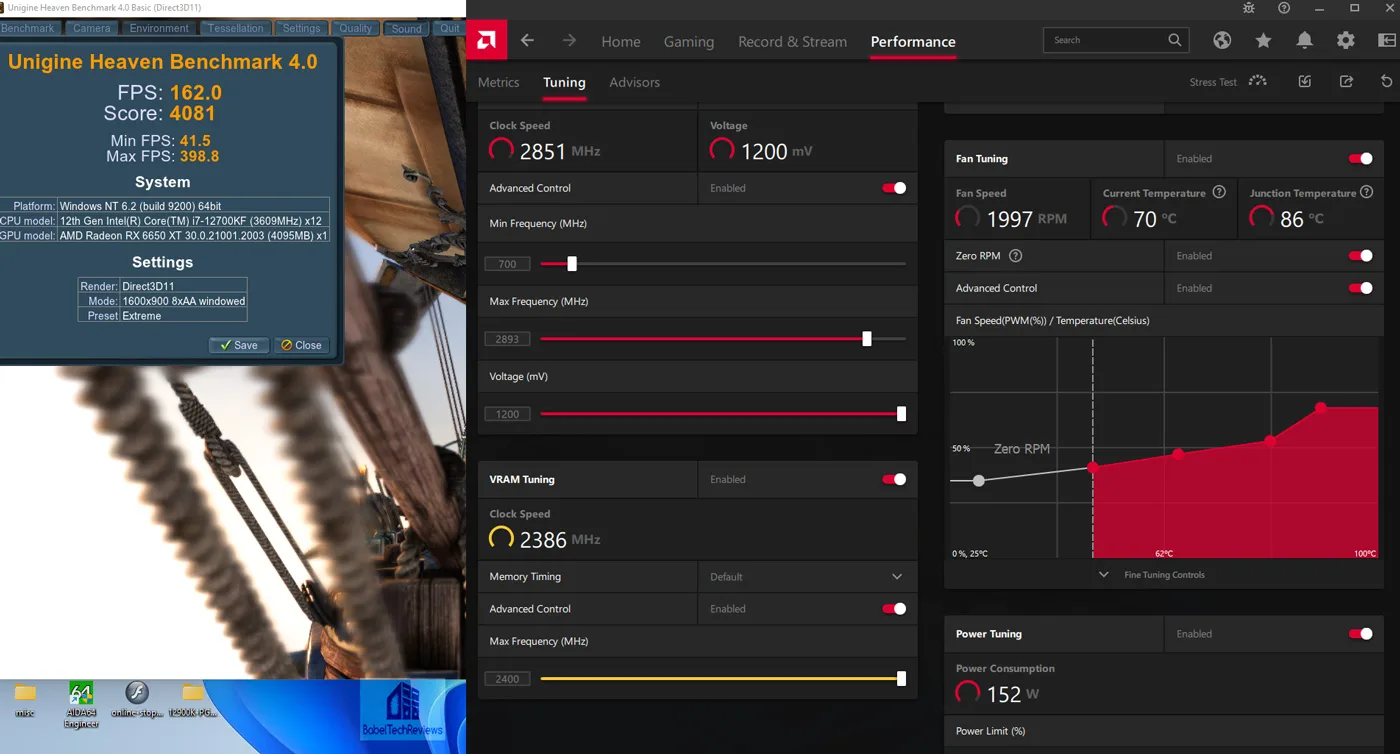Click the Voltage 1200 value box
This screenshot has width=1400, height=754.
507,414
